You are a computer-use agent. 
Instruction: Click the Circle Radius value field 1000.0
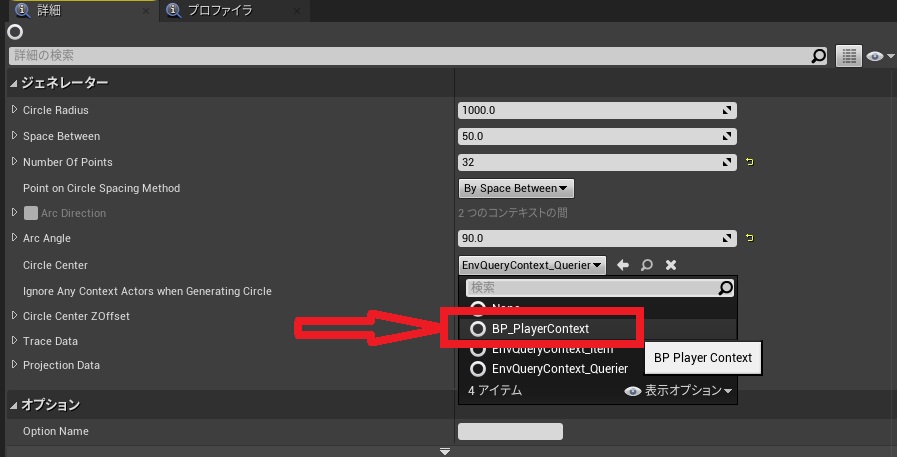tap(597, 110)
